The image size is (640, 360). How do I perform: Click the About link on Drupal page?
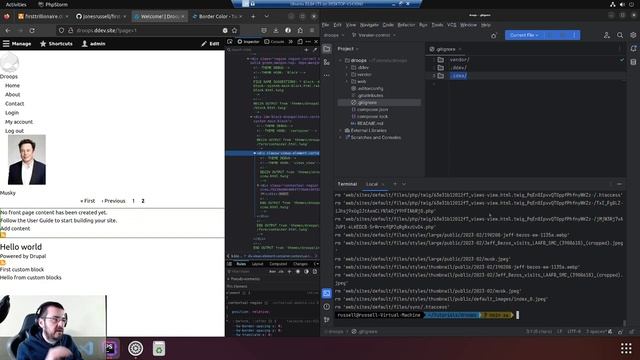[x=12, y=94]
